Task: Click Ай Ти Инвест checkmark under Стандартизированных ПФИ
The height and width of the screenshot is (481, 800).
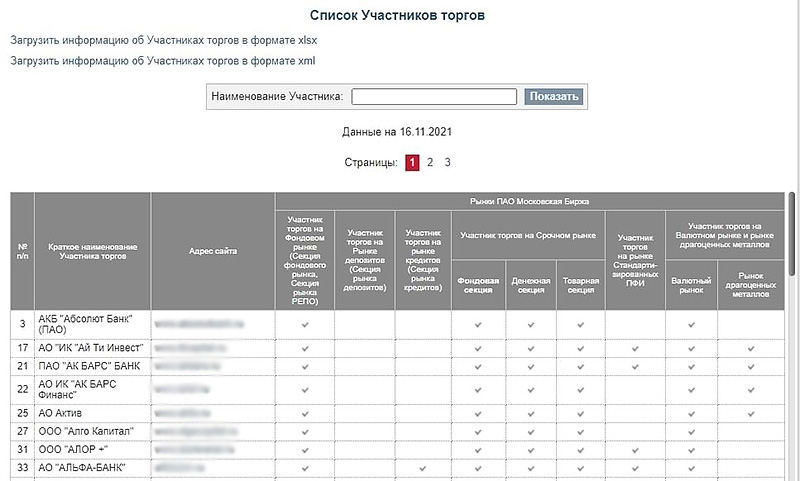Action: click(x=635, y=349)
